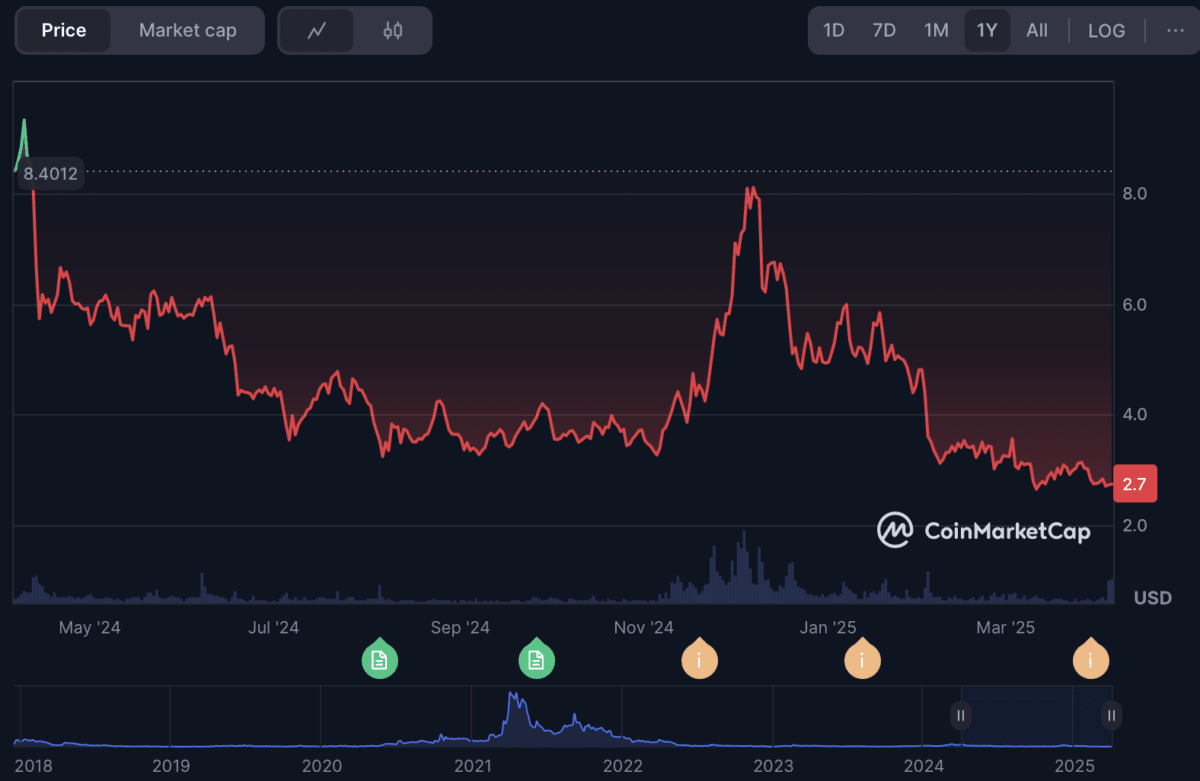Click the 2018 label on the overview timeline
Screen dimensions: 1200x781
tap(34, 766)
